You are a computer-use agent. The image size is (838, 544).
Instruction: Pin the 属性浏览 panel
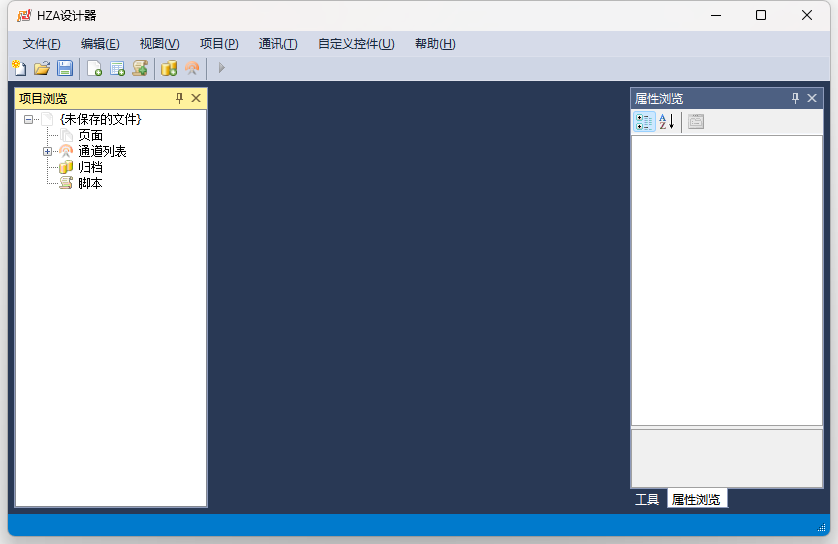795,98
